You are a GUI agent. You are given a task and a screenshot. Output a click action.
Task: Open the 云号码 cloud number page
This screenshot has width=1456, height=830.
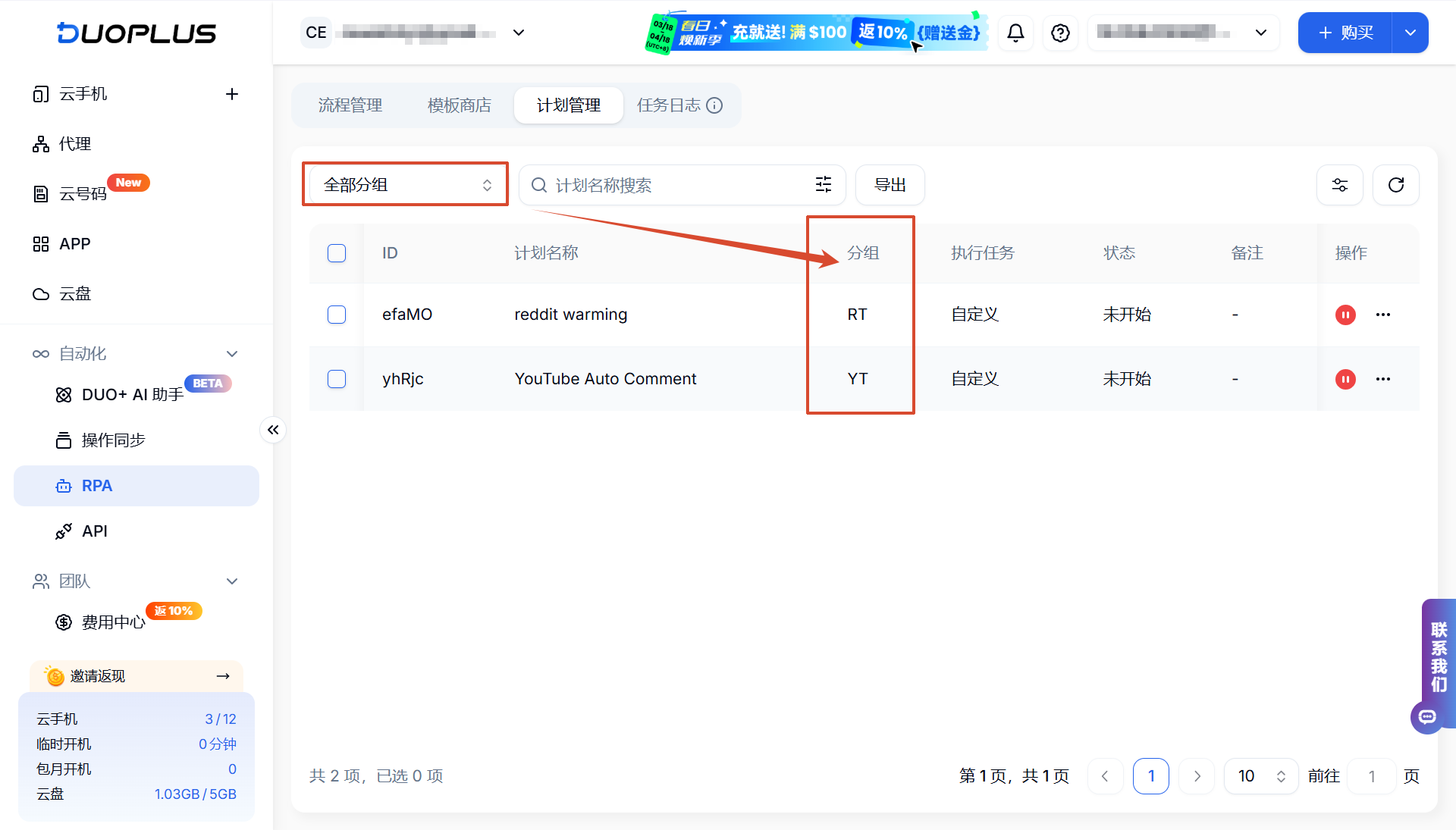[x=83, y=194]
